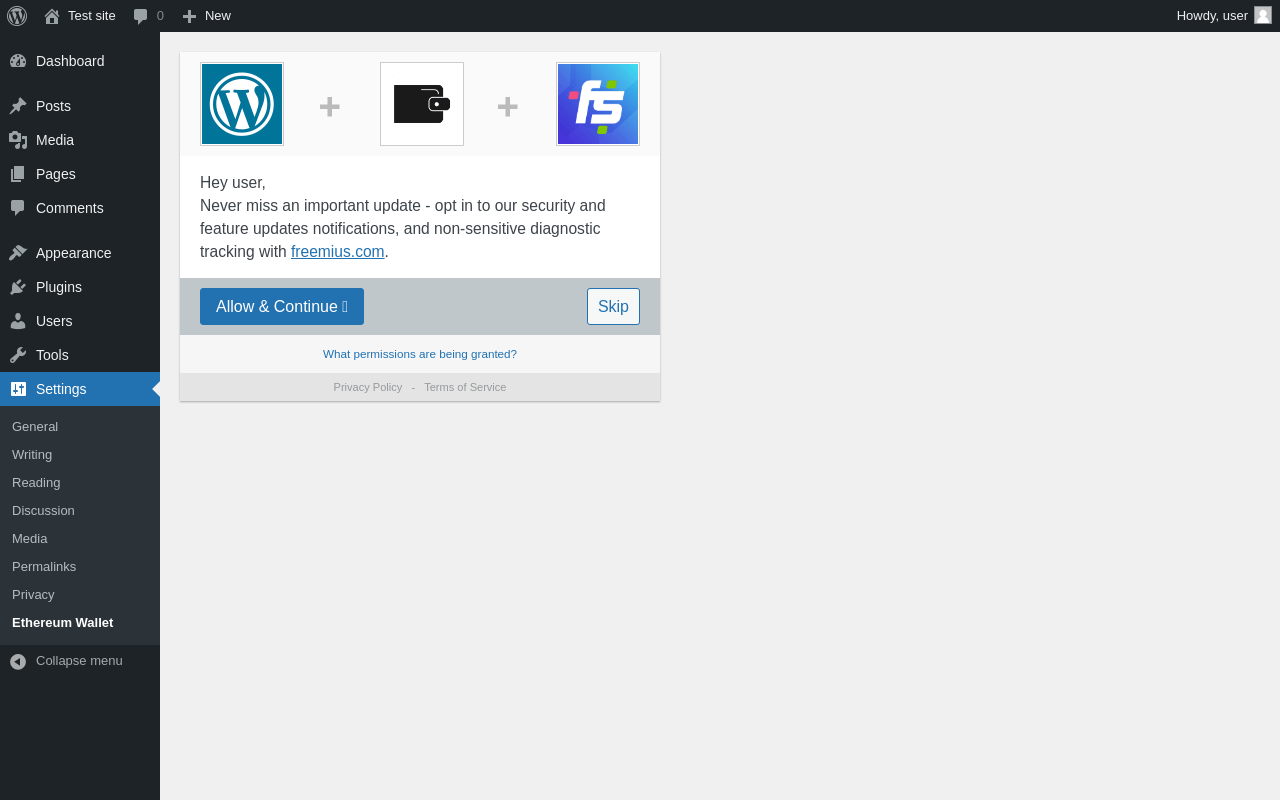Viewport: 1280px width, 800px height.
Task: Click the Settings sliders icon
Action: tap(18, 389)
